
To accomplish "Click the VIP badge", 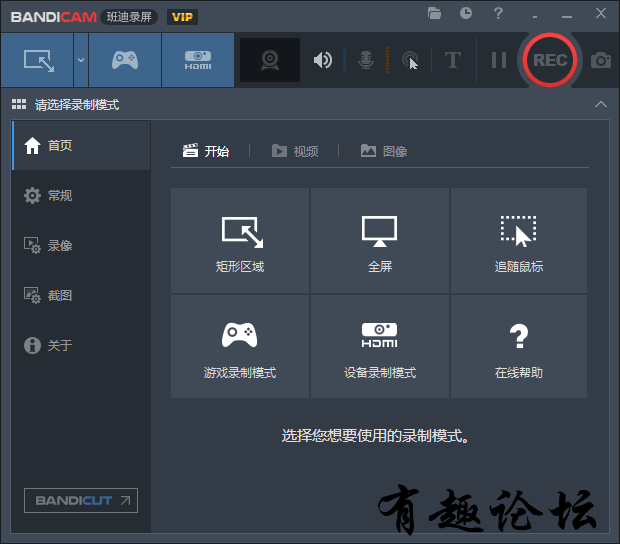I will point(182,17).
